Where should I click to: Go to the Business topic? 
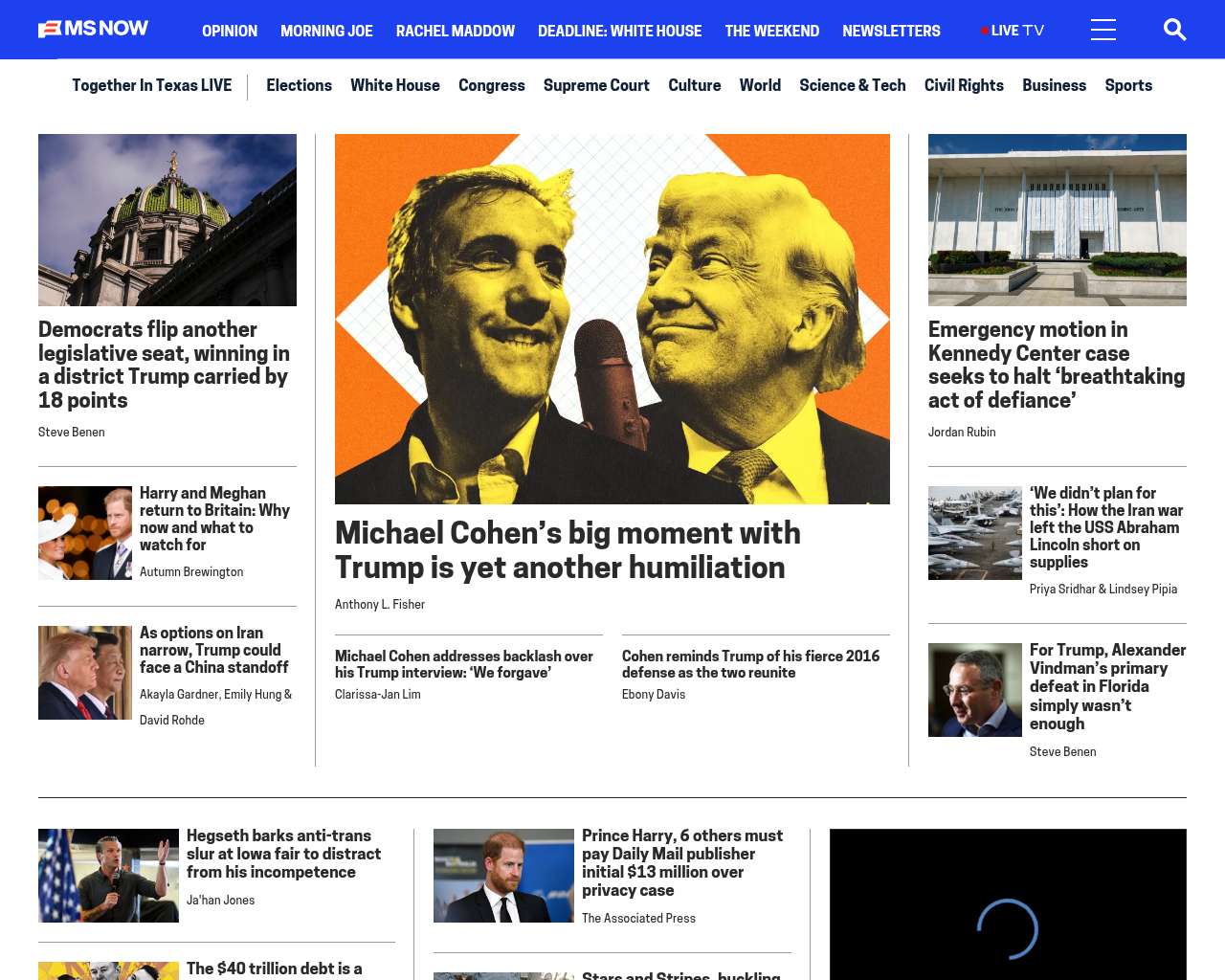click(1054, 85)
